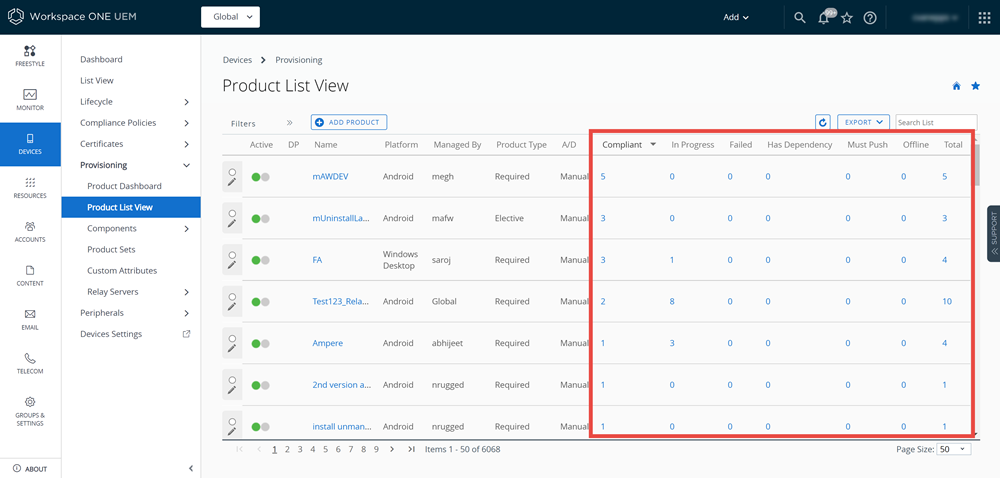Click the saved pages star in header
The height and width of the screenshot is (478, 1000).
click(847, 18)
